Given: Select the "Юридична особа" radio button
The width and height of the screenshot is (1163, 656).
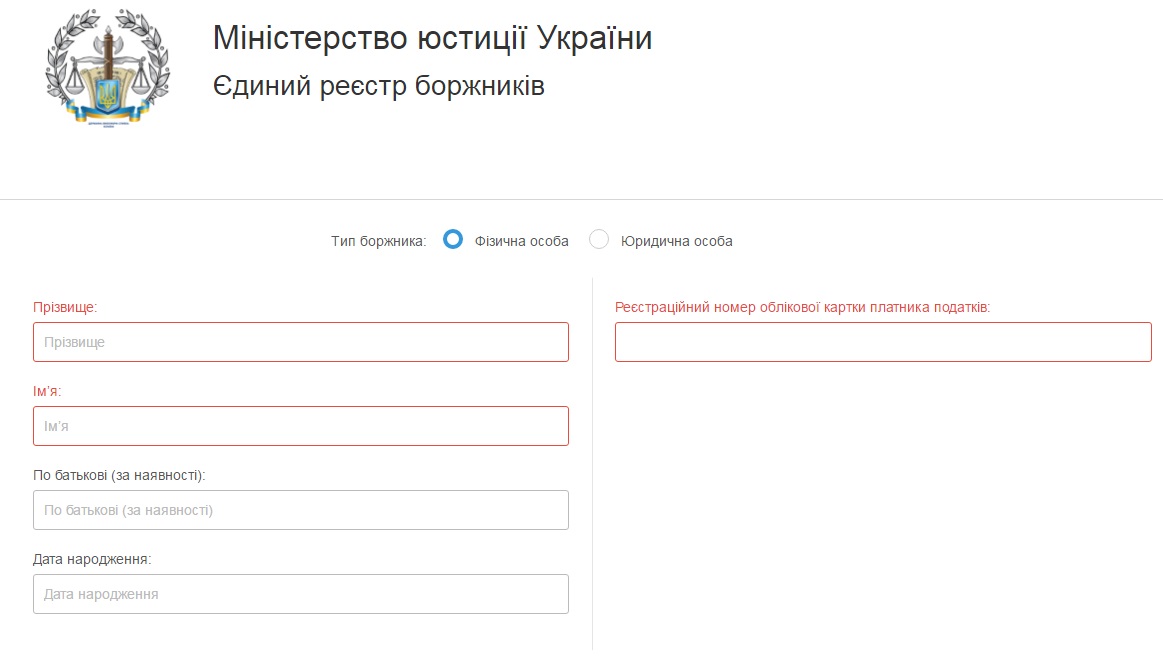Looking at the screenshot, I should [x=599, y=240].
